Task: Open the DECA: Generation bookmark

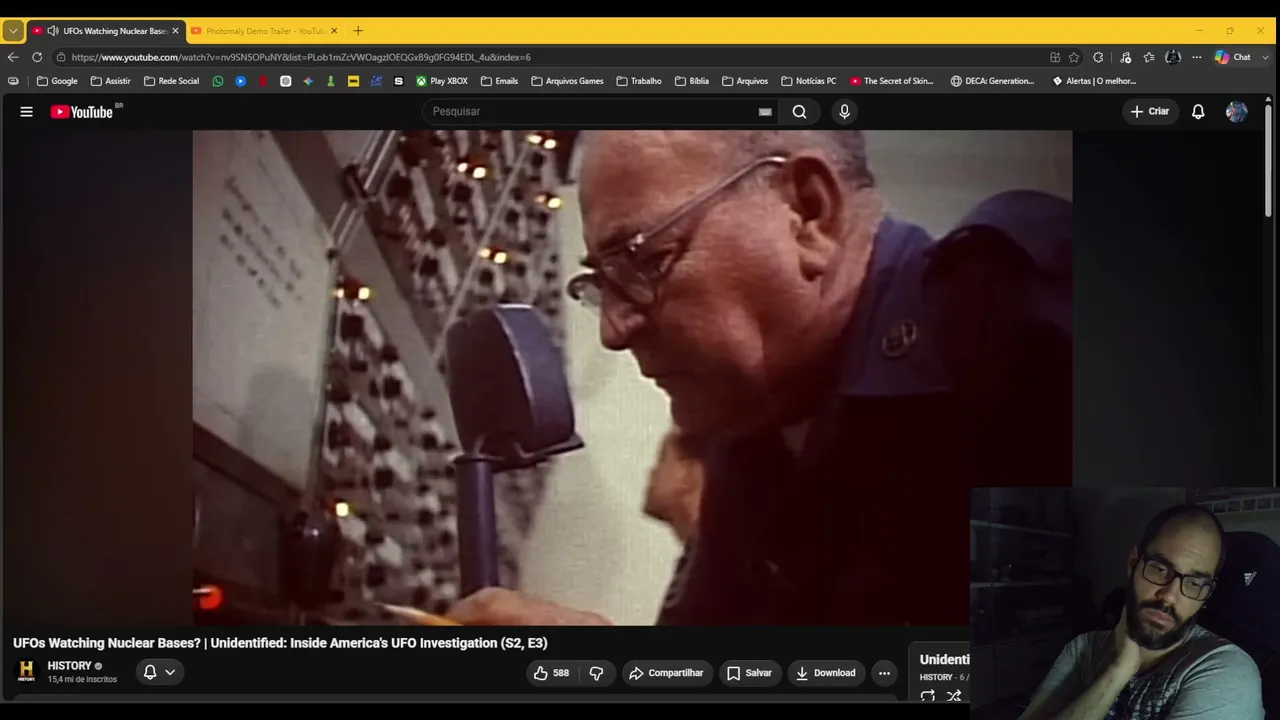Action: click(x=993, y=81)
